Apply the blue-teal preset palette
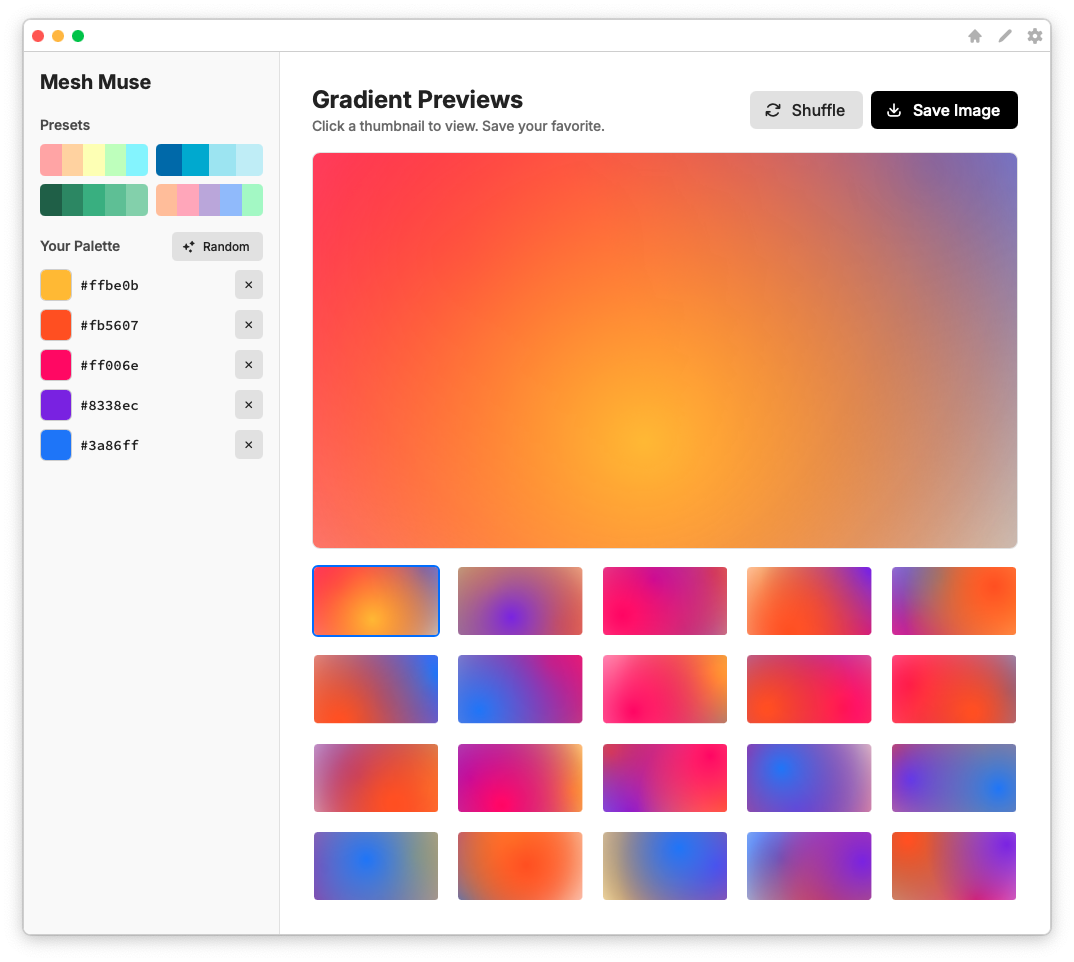 click(x=209, y=160)
